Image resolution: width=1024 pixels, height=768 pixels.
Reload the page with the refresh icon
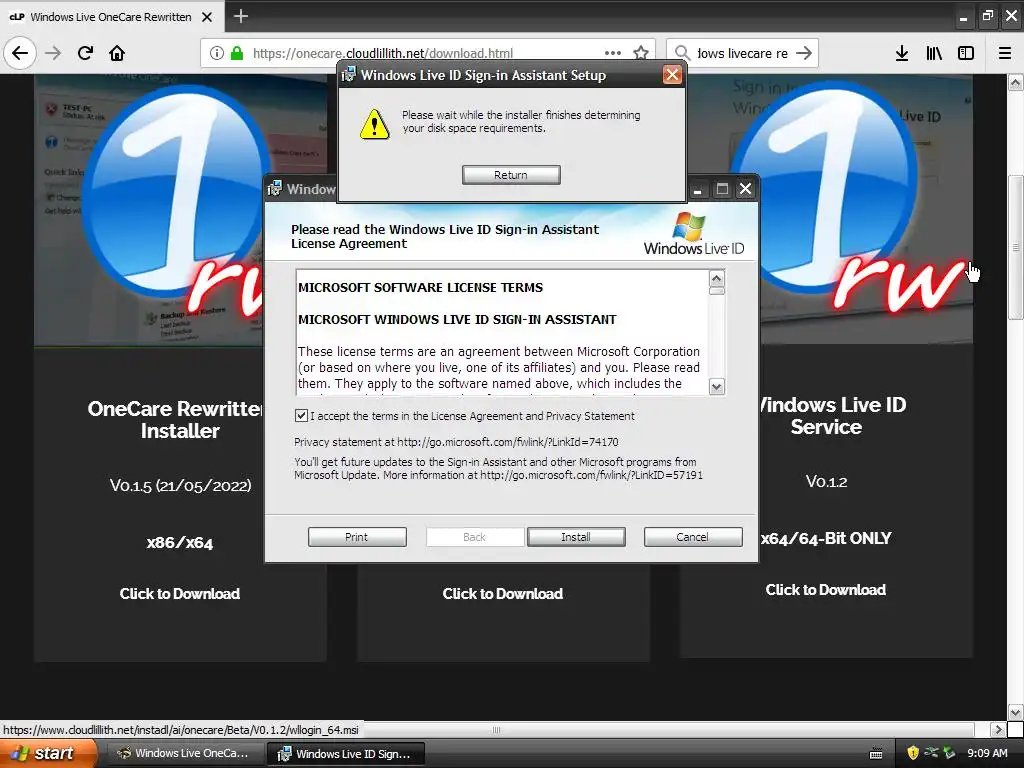pyautogui.click(x=85, y=53)
